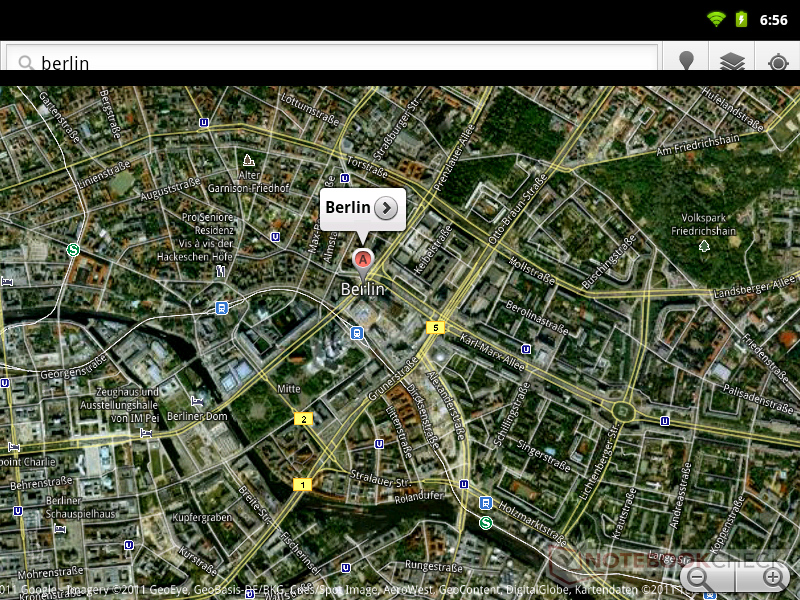Tap the Berlin label in the popup bubble
The width and height of the screenshot is (800, 600).
coord(348,207)
